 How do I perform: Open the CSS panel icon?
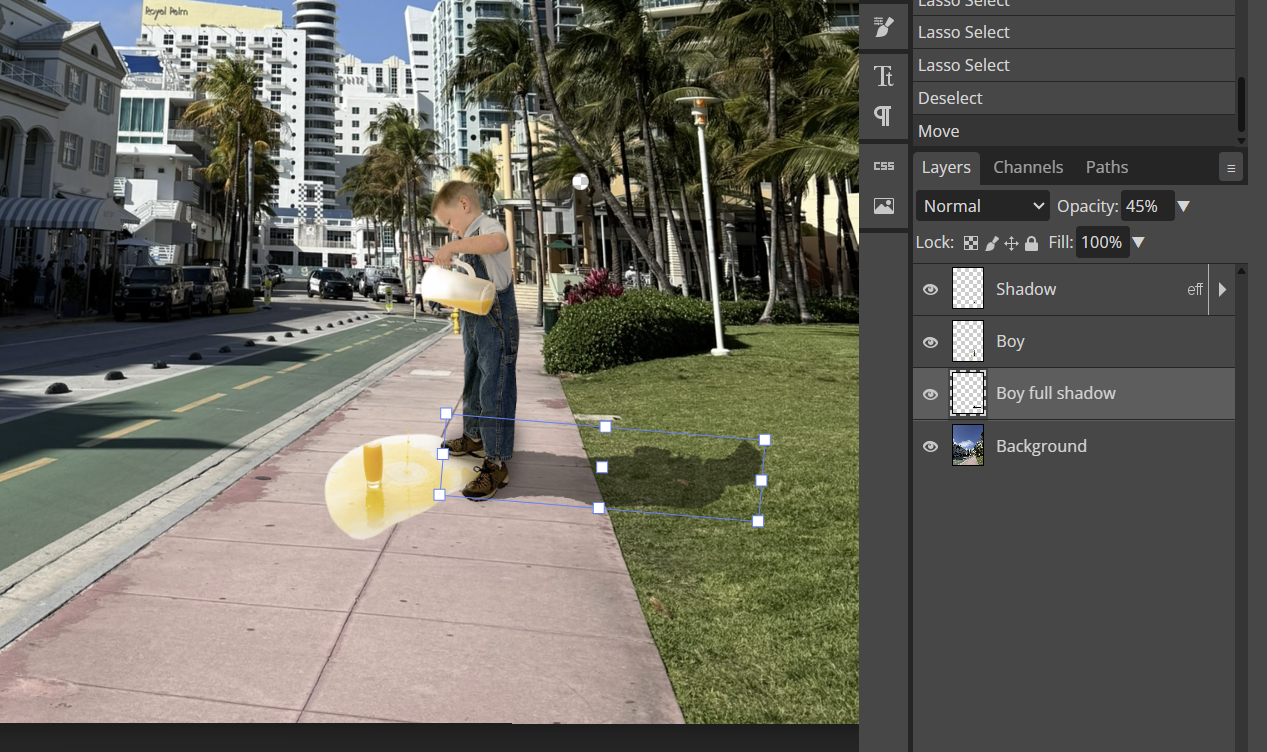coord(884,166)
